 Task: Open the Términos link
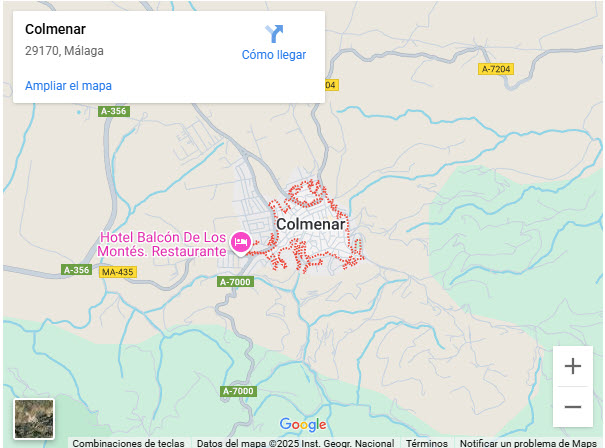[427, 443]
